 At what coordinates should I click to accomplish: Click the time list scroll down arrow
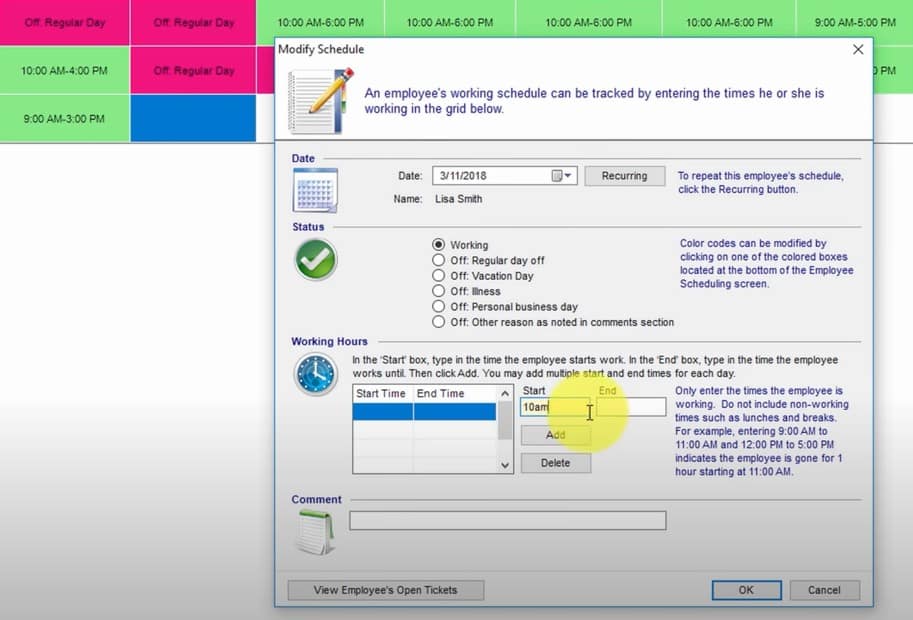tap(505, 465)
